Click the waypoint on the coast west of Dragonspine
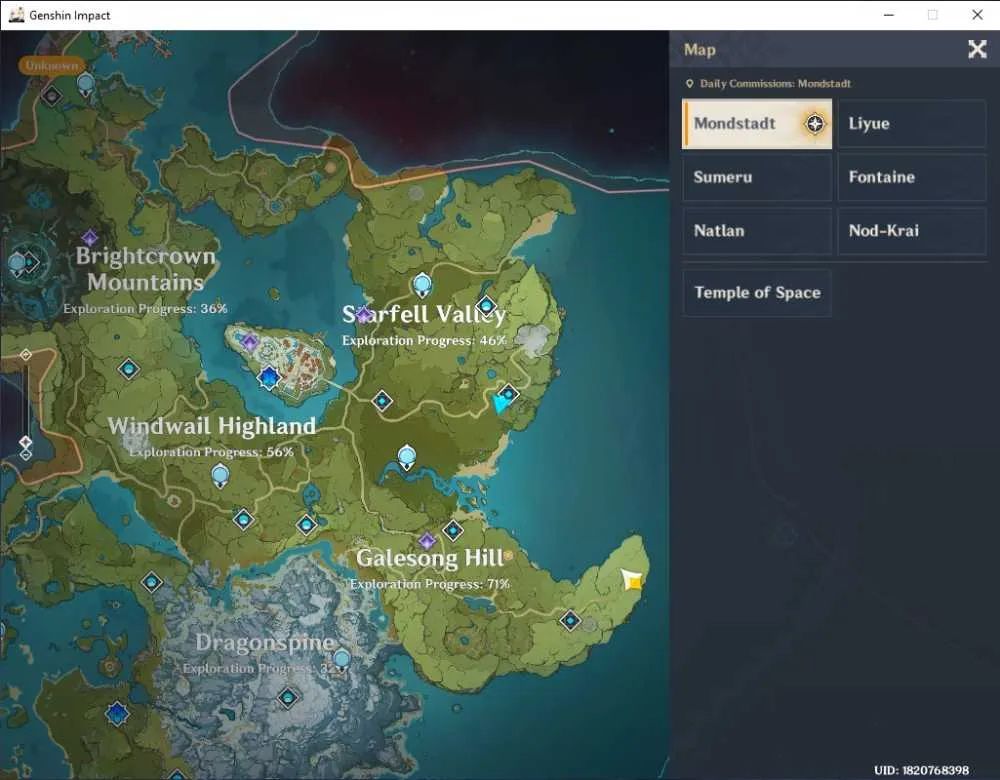1000x780 pixels. 152,582
